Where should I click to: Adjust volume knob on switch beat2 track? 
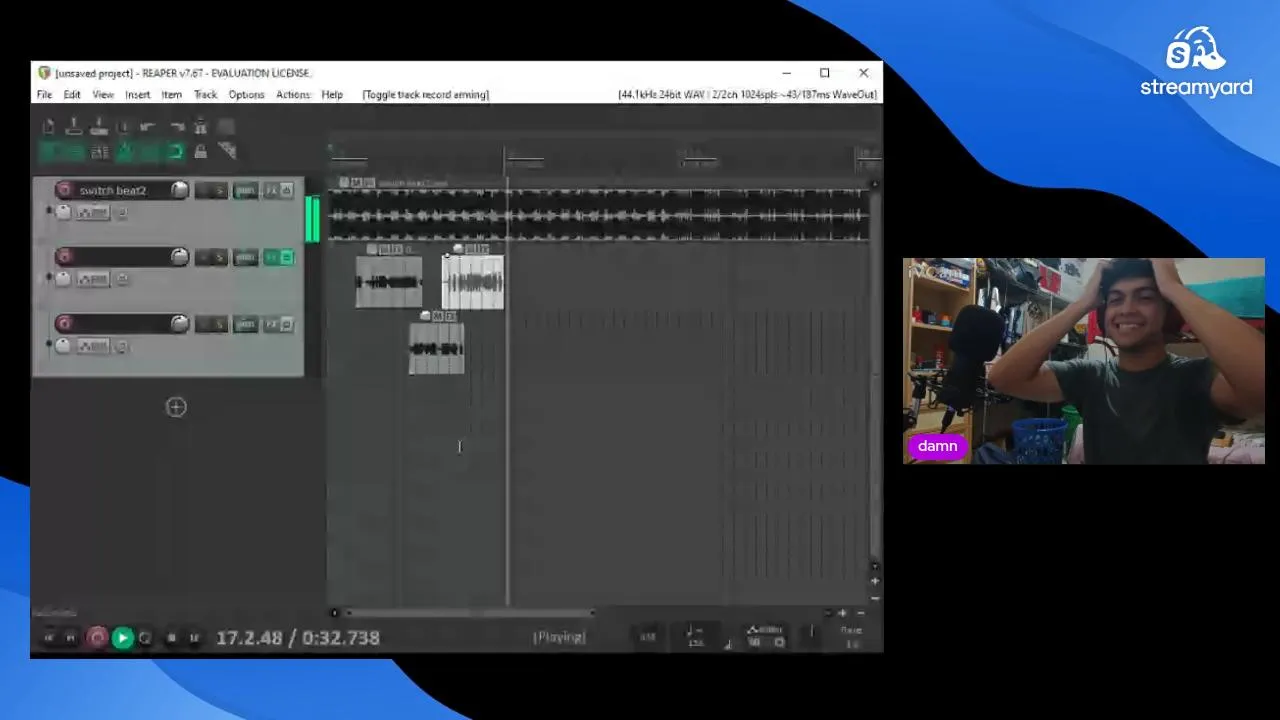coord(180,190)
